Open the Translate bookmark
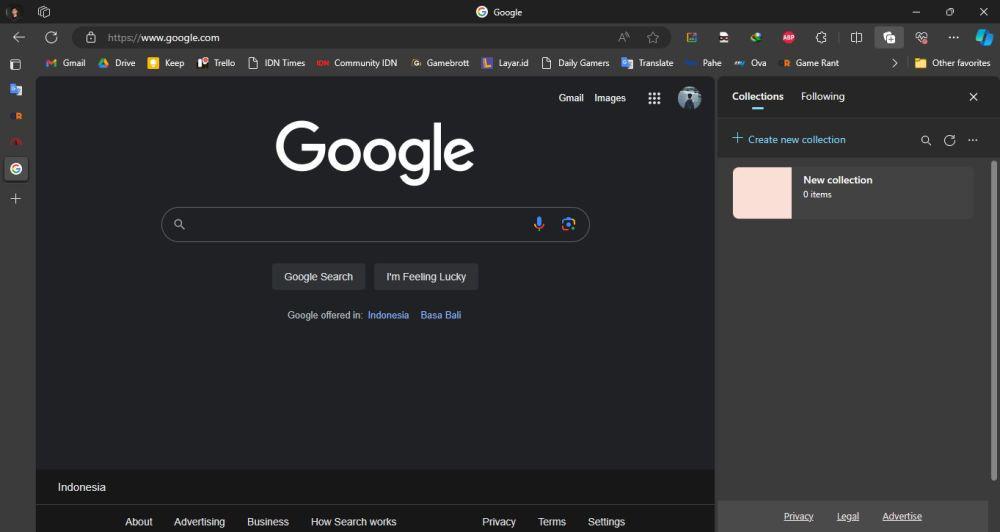The image size is (1000, 532). [647, 63]
